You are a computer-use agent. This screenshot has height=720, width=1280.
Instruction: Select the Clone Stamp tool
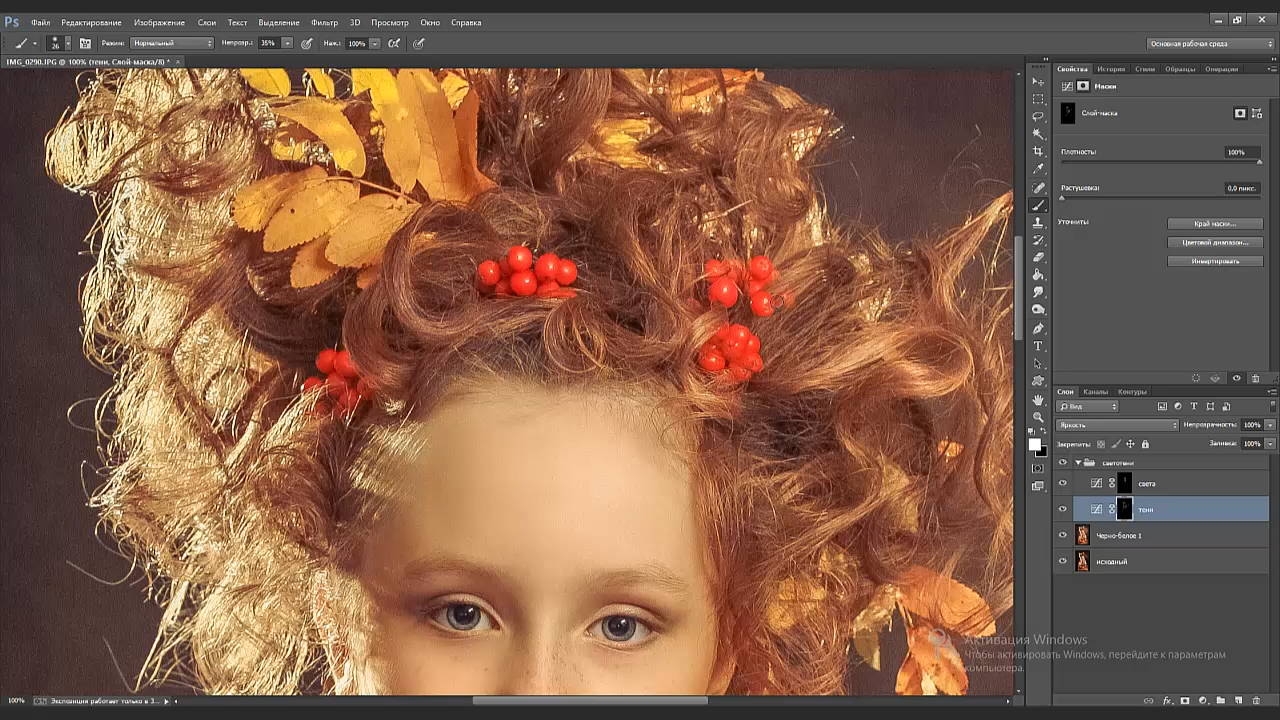click(1038, 223)
